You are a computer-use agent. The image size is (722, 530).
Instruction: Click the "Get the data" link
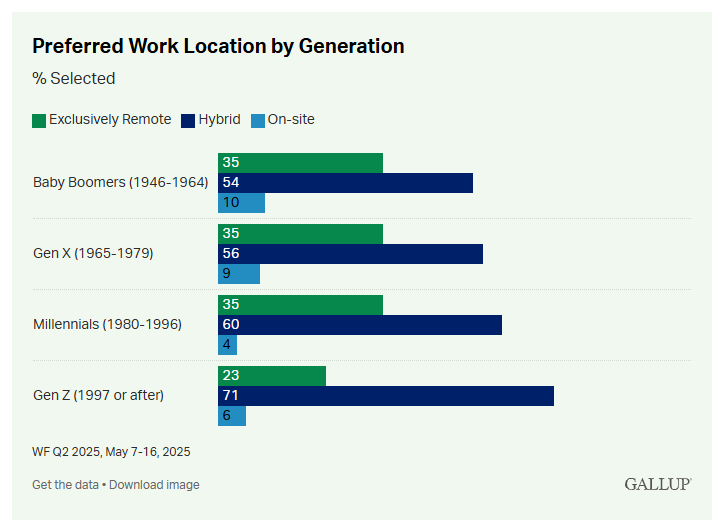[x=65, y=485]
